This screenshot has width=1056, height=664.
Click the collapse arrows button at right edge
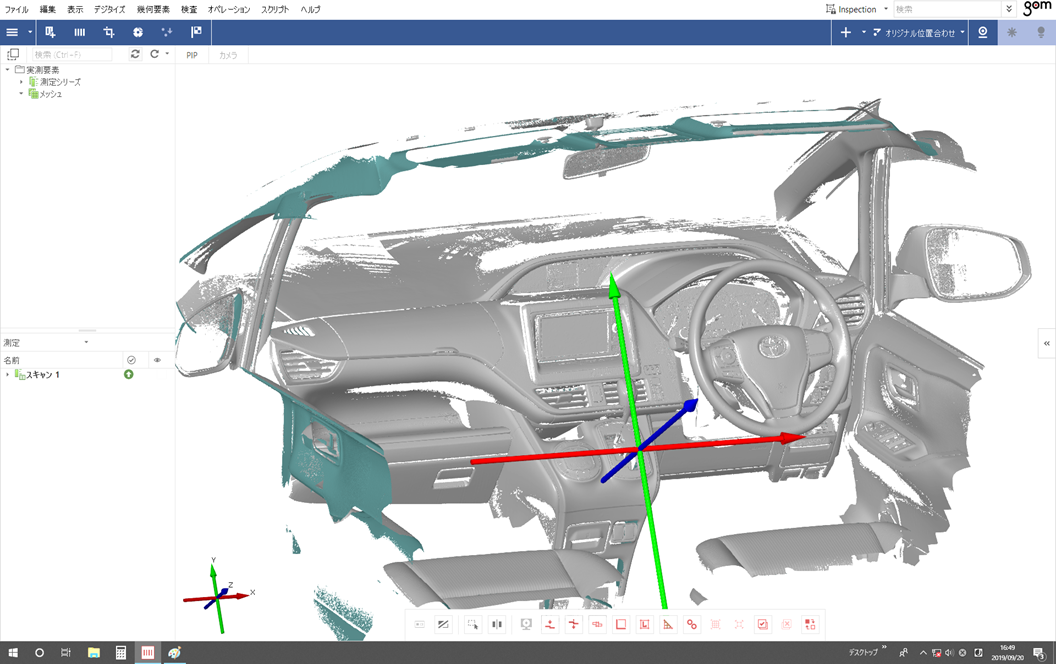coord(1046,342)
